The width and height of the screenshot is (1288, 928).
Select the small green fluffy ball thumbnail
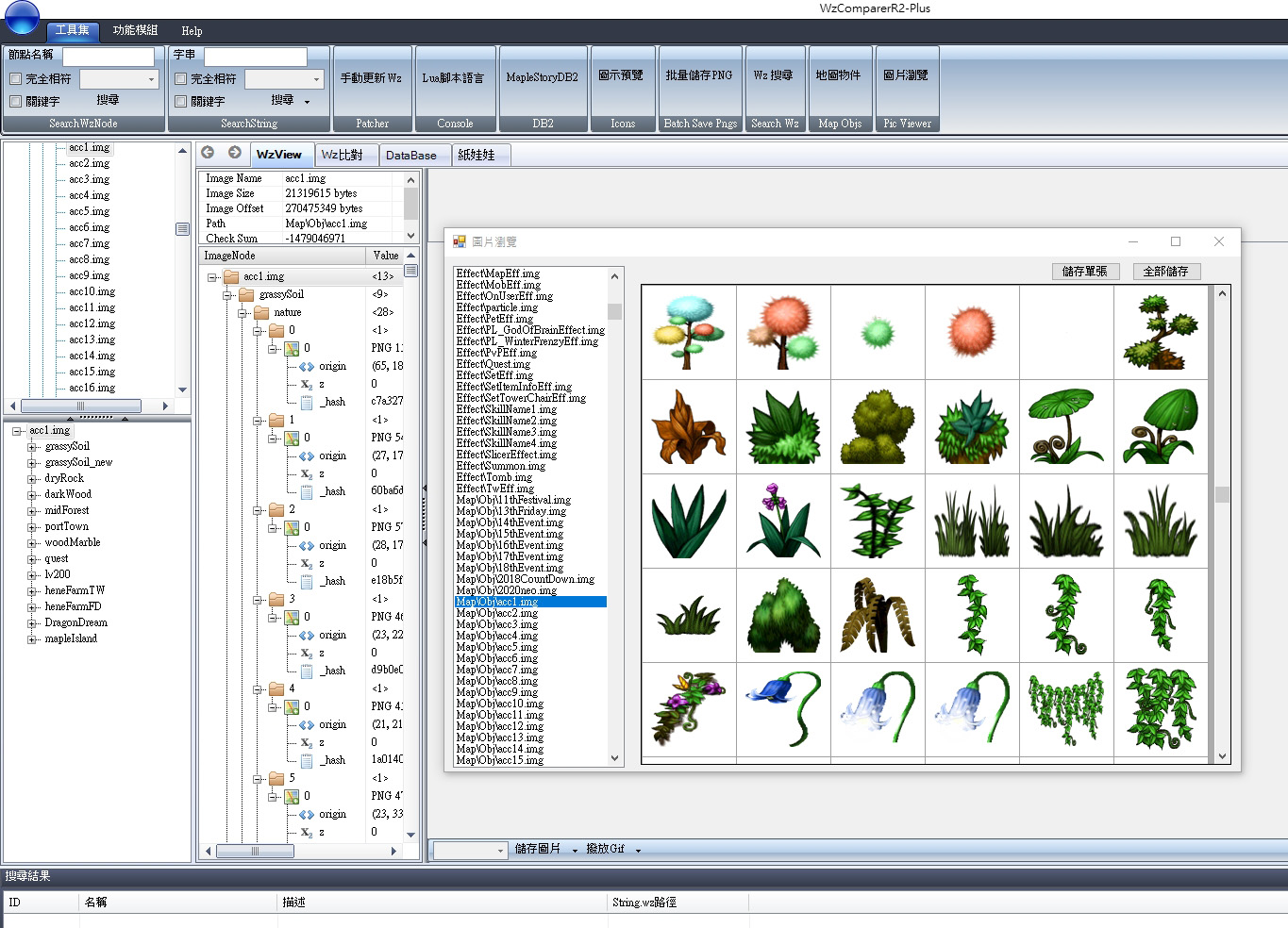[x=878, y=332]
